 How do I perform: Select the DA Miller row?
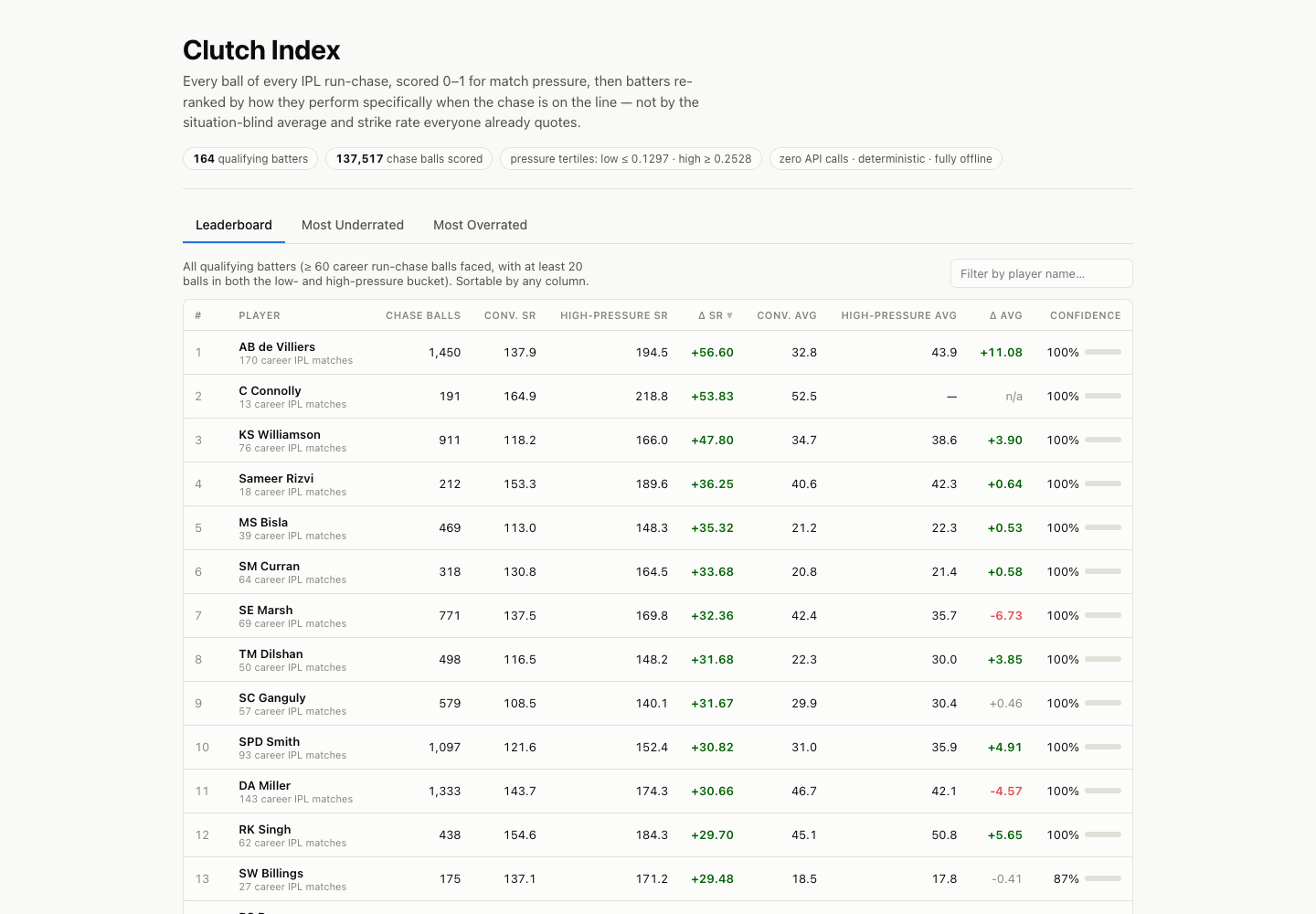658,791
